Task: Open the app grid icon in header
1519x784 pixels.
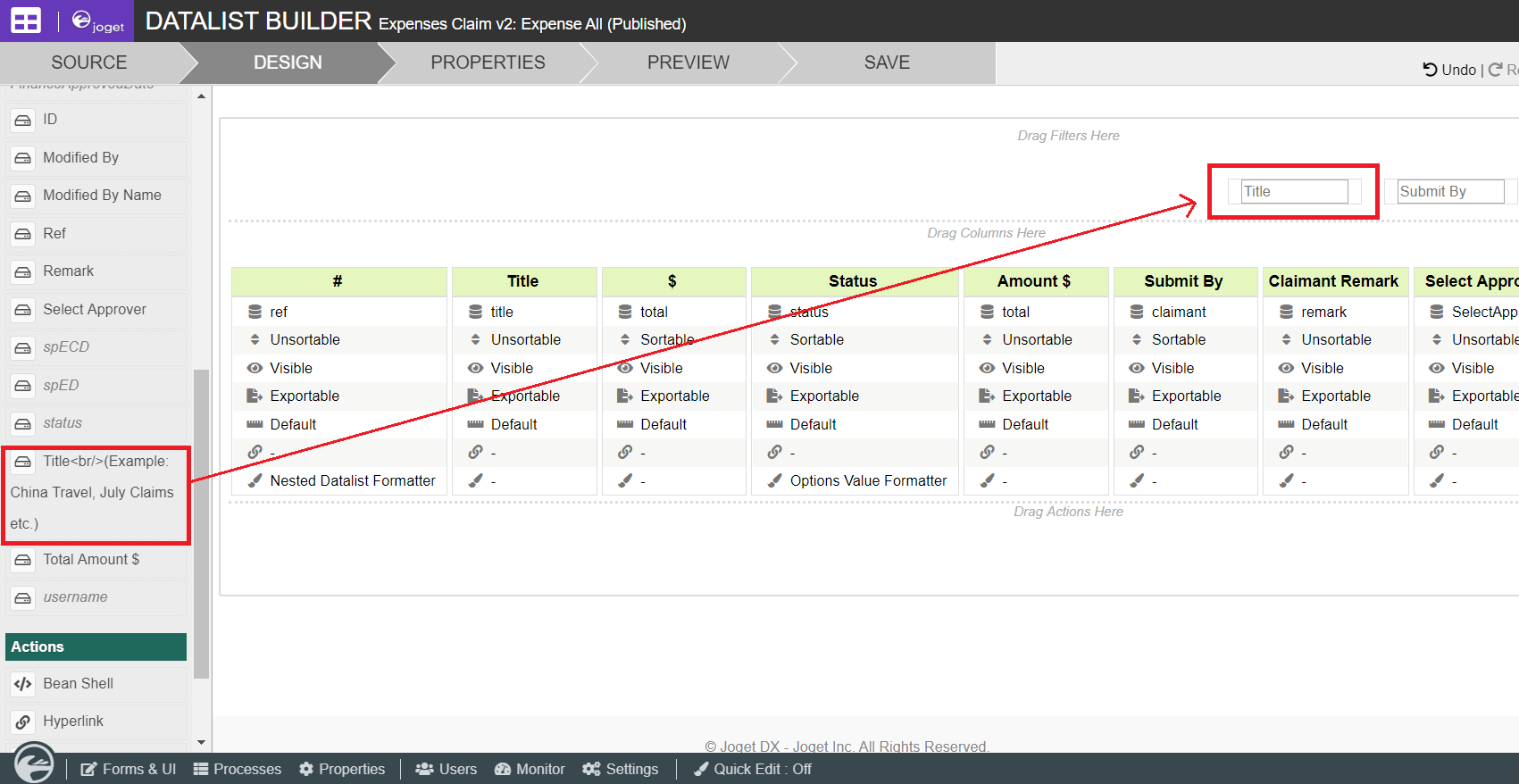Action: pyautogui.click(x=26, y=21)
